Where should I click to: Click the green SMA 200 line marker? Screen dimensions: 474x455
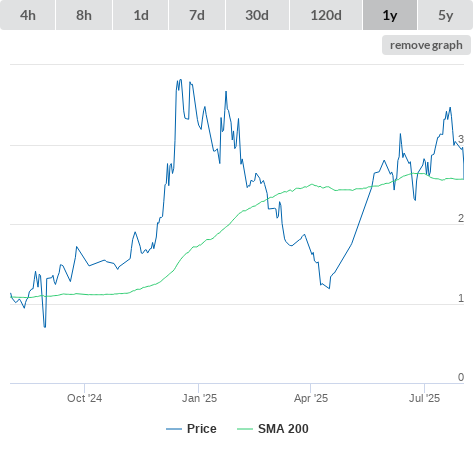click(x=245, y=429)
